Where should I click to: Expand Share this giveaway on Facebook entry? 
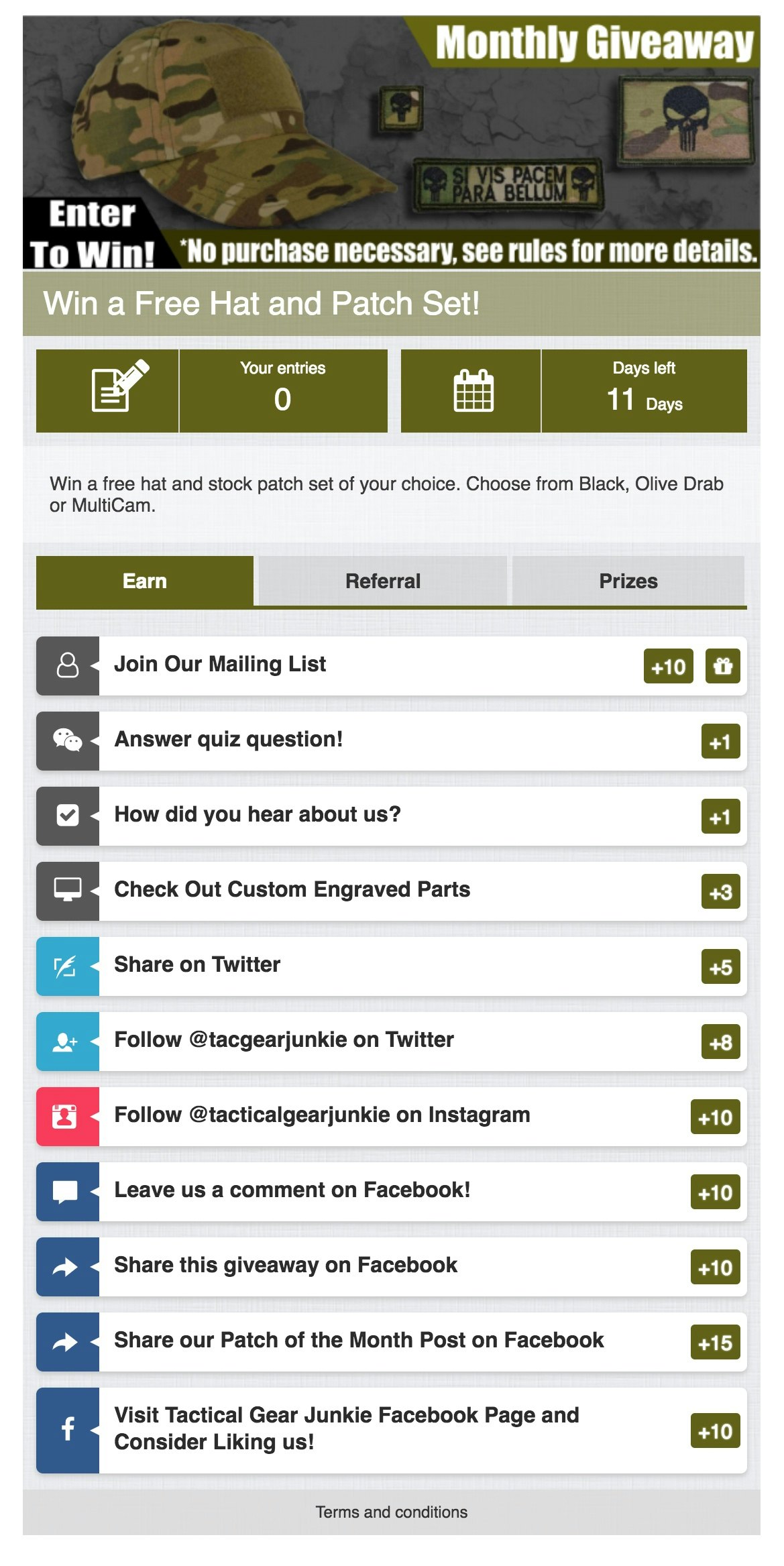click(286, 1266)
